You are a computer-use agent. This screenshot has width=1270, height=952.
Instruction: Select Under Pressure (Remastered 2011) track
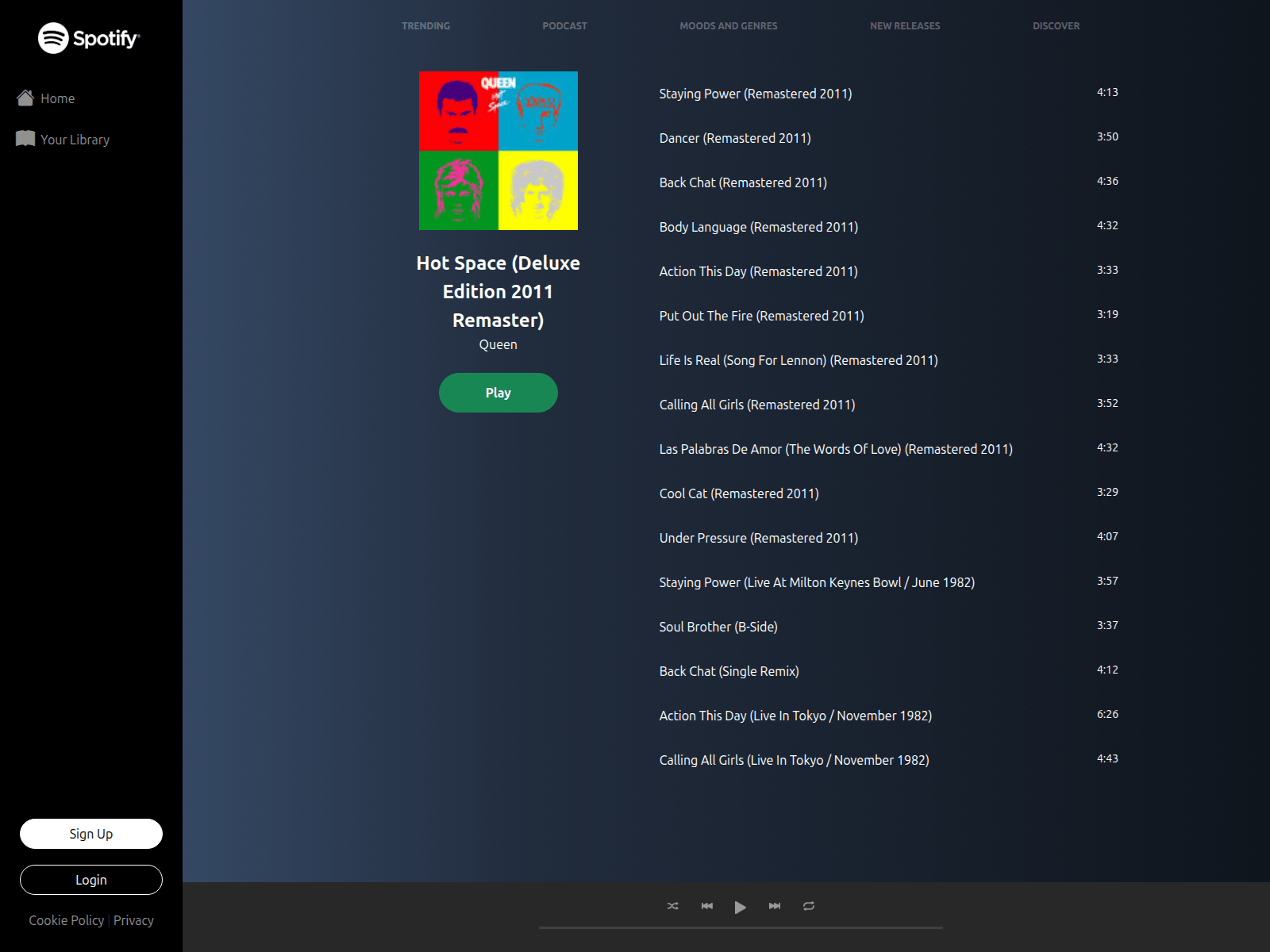(759, 538)
